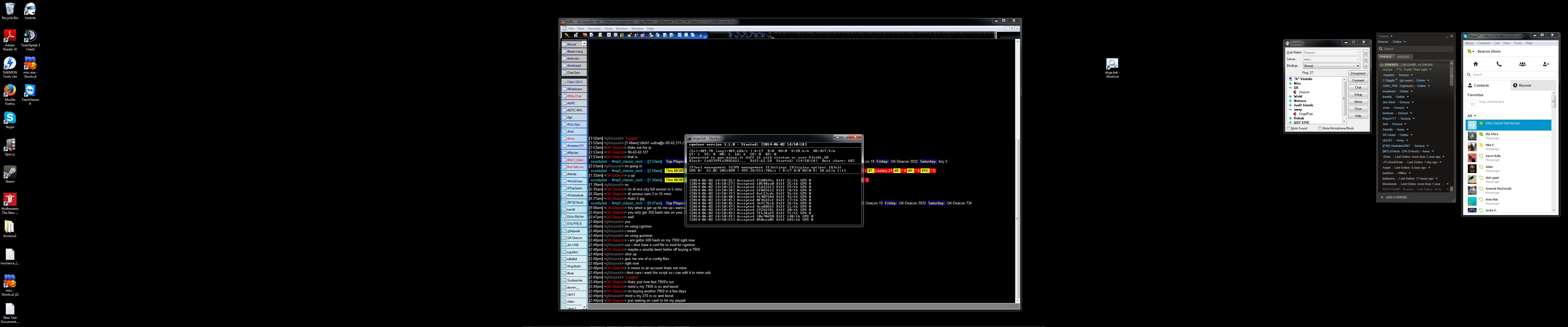The height and width of the screenshot is (327, 1568).
Task: Expand the WoW channel in Ventrilo
Action: click(x=1290, y=96)
